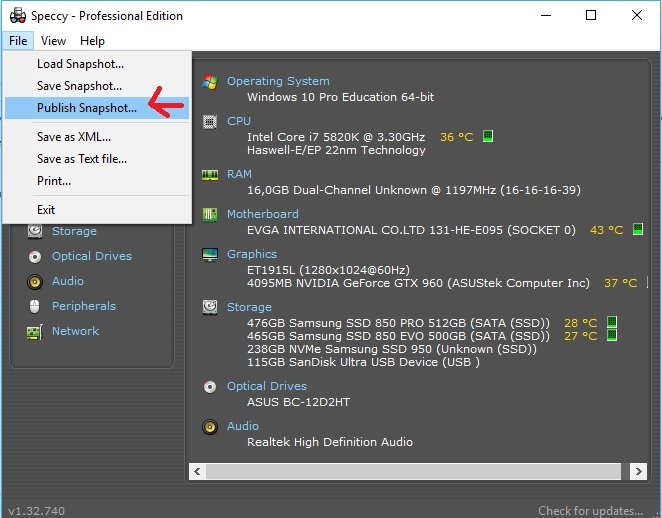The height and width of the screenshot is (518, 662).
Task: Click the Peripherals mouse icon in sidebar
Action: (35, 306)
